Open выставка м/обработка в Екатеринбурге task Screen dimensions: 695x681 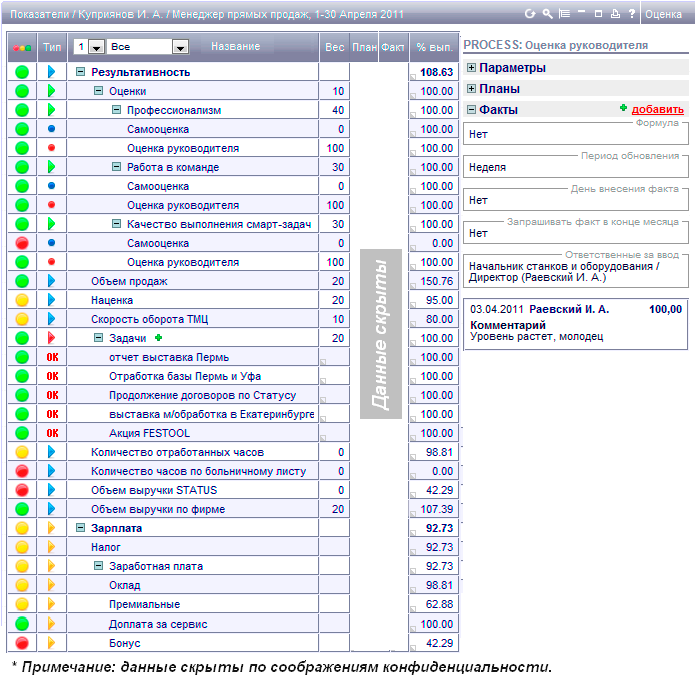[x=212, y=414]
